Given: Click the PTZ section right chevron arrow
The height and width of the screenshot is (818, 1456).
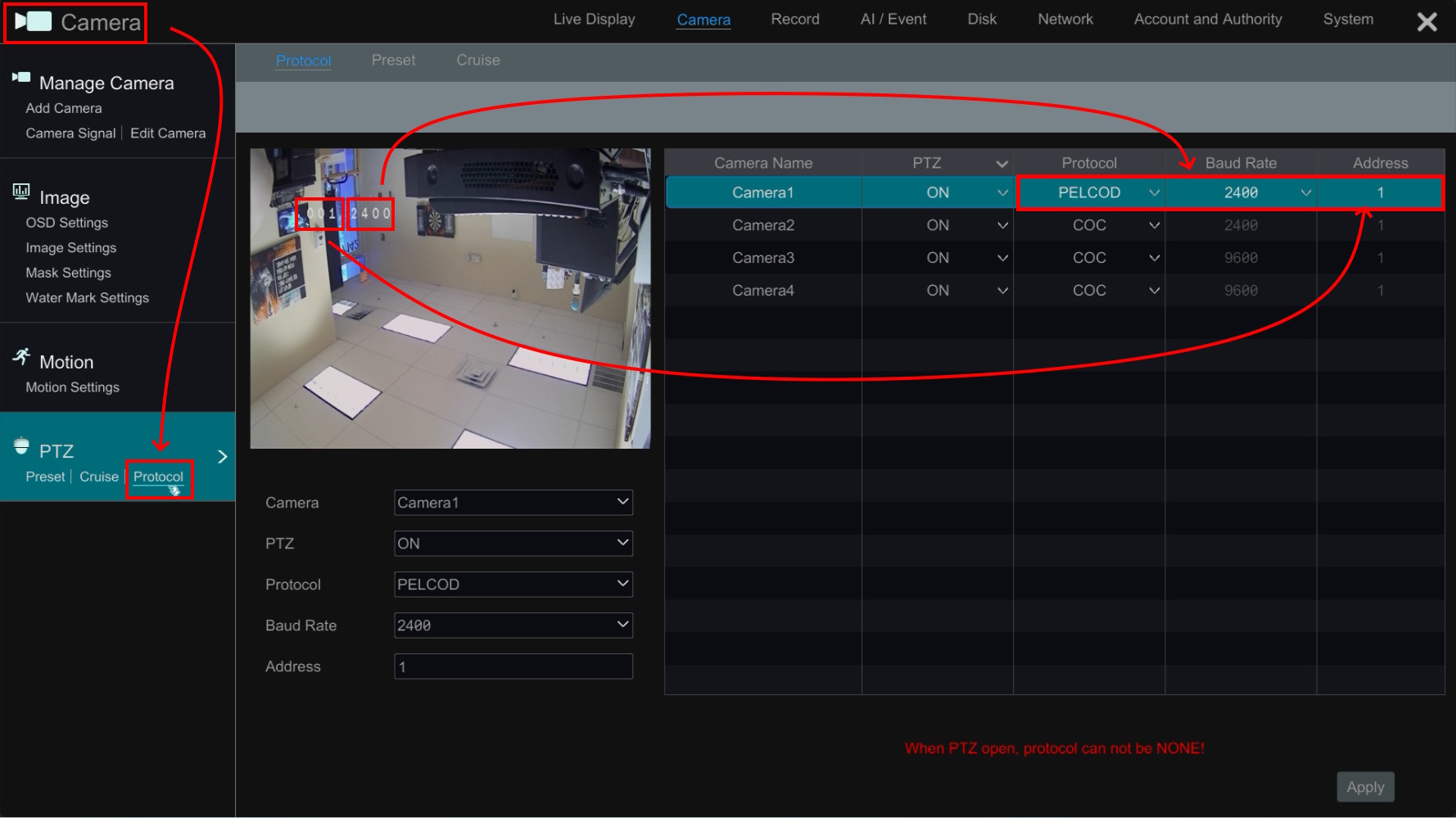Looking at the screenshot, I should coord(222,457).
